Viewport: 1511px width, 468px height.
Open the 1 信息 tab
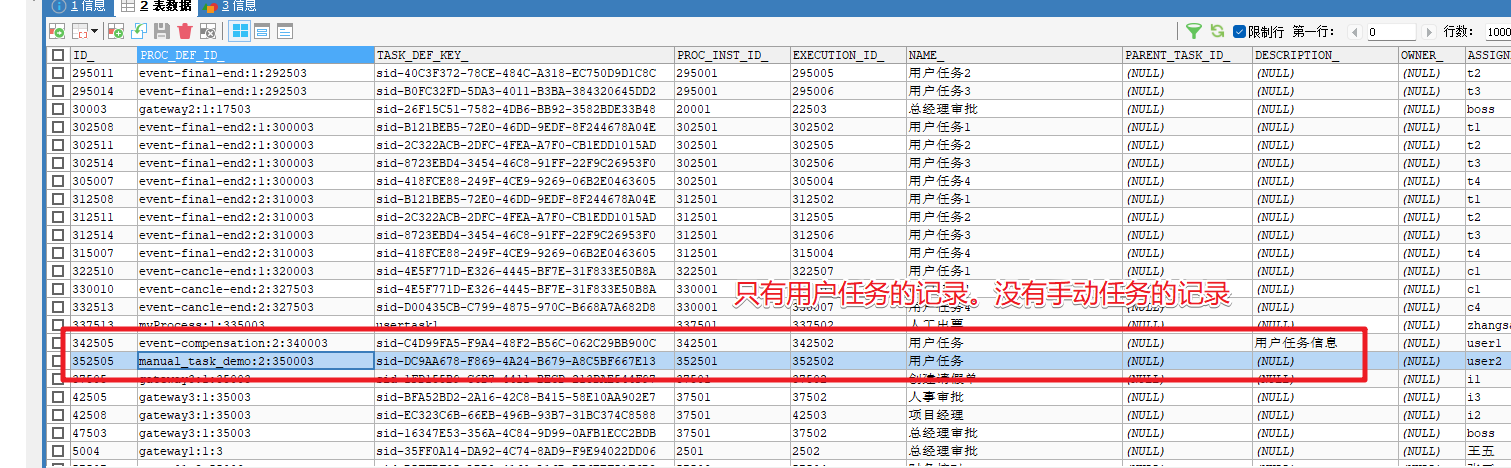[x=79, y=6]
